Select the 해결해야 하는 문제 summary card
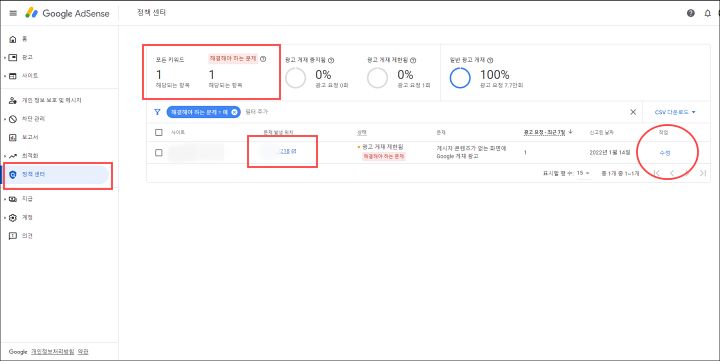 coord(237,72)
